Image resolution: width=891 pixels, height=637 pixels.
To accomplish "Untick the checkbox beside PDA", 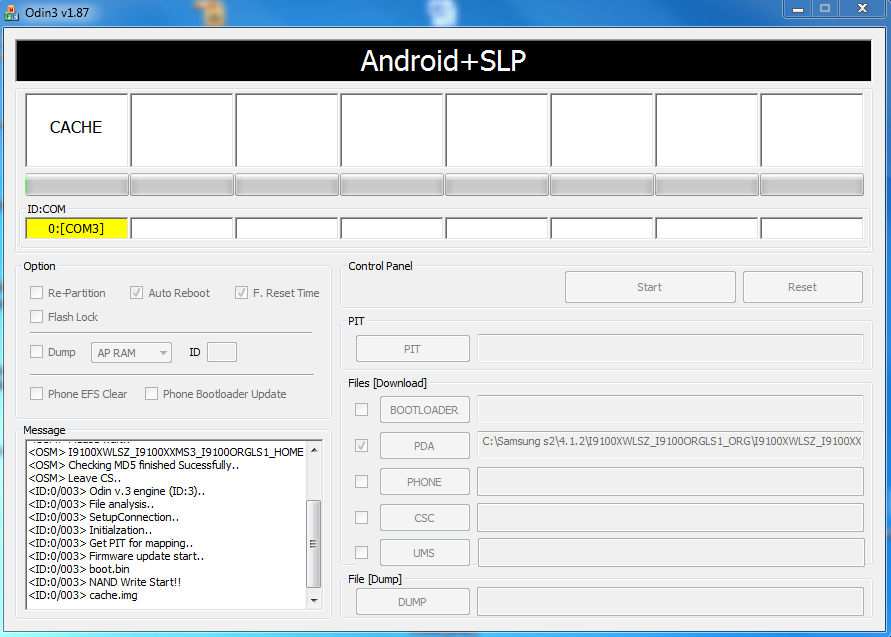I will (361, 446).
